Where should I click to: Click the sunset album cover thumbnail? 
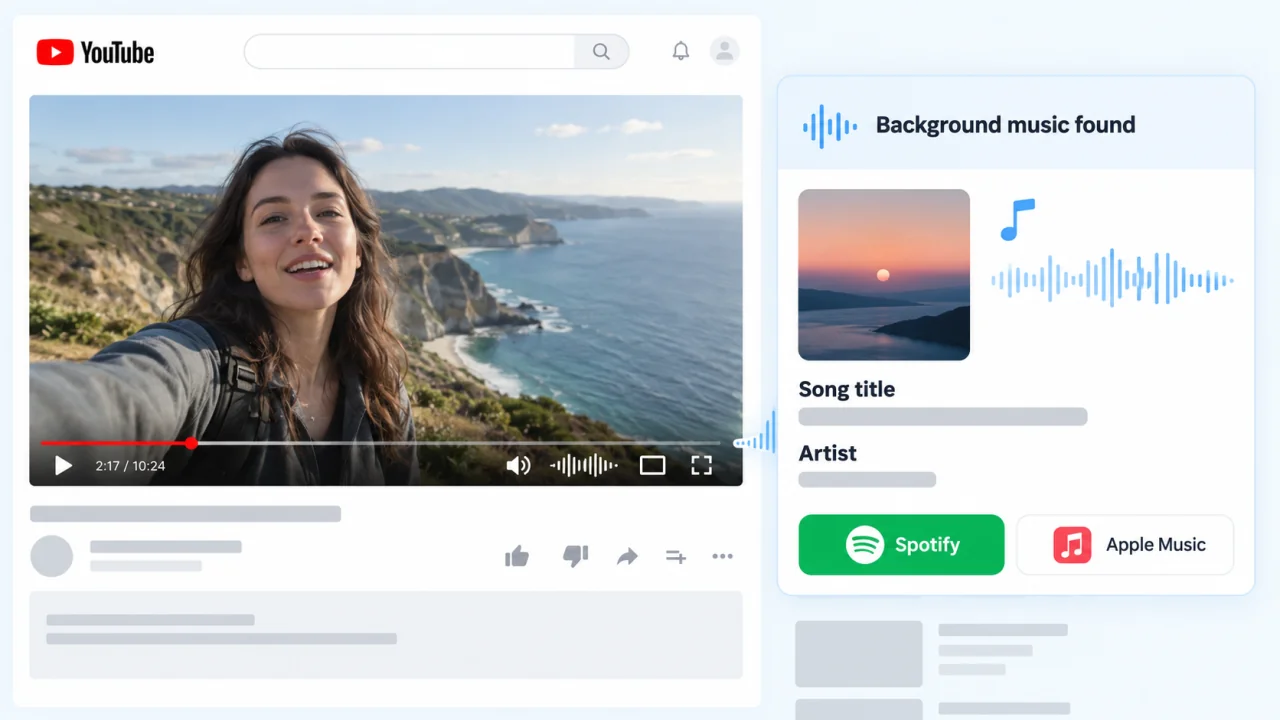[884, 275]
